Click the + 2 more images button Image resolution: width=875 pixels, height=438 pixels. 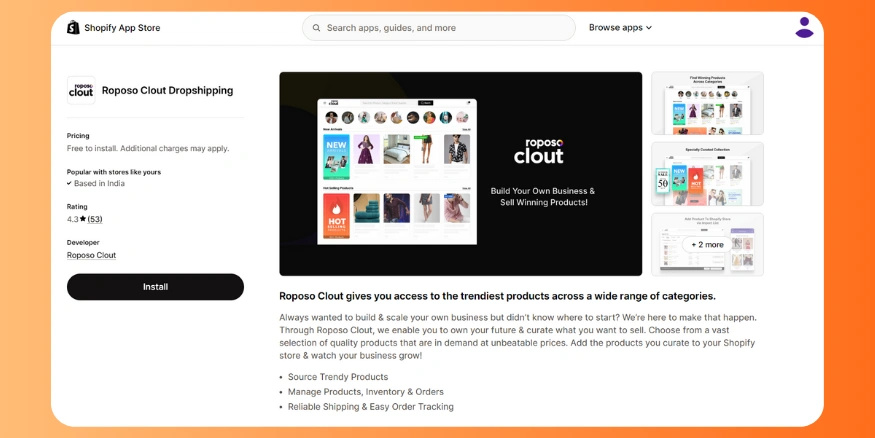tap(707, 244)
